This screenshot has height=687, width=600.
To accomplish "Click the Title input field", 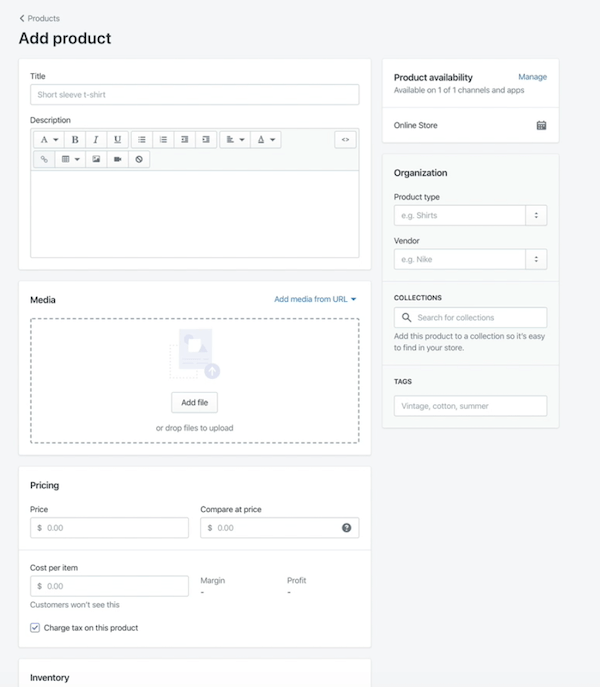I will [x=195, y=95].
